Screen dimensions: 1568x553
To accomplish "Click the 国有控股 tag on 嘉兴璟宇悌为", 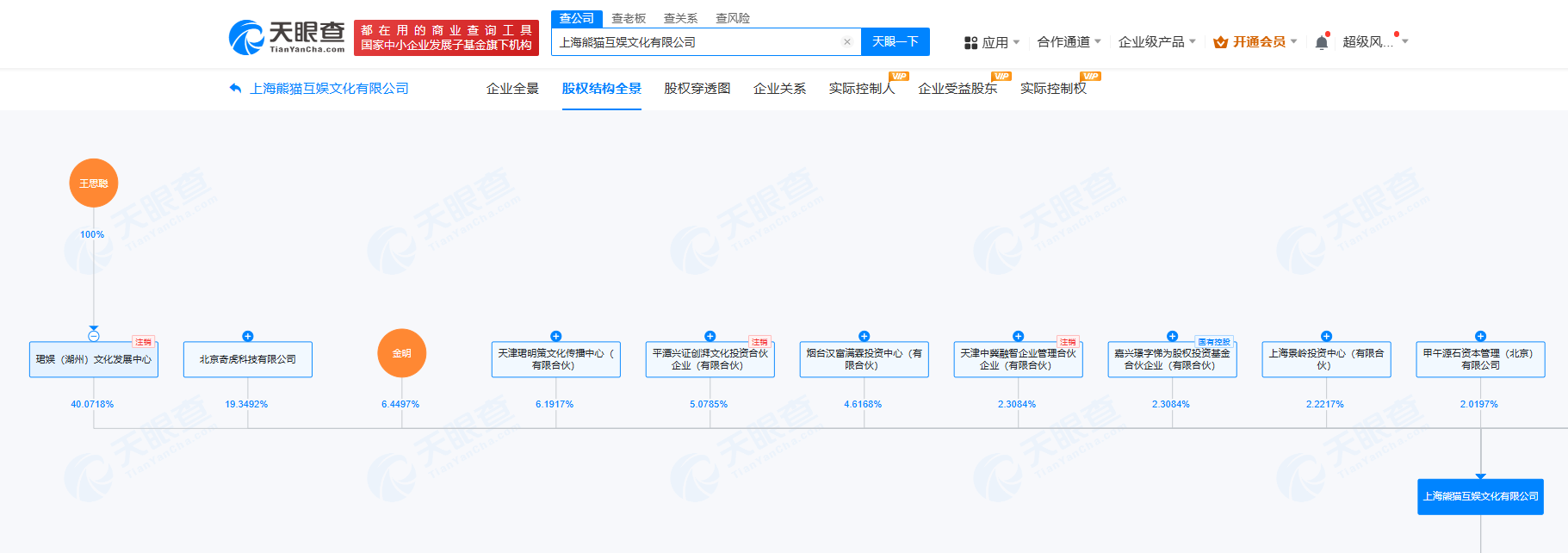I will tap(1214, 342).
